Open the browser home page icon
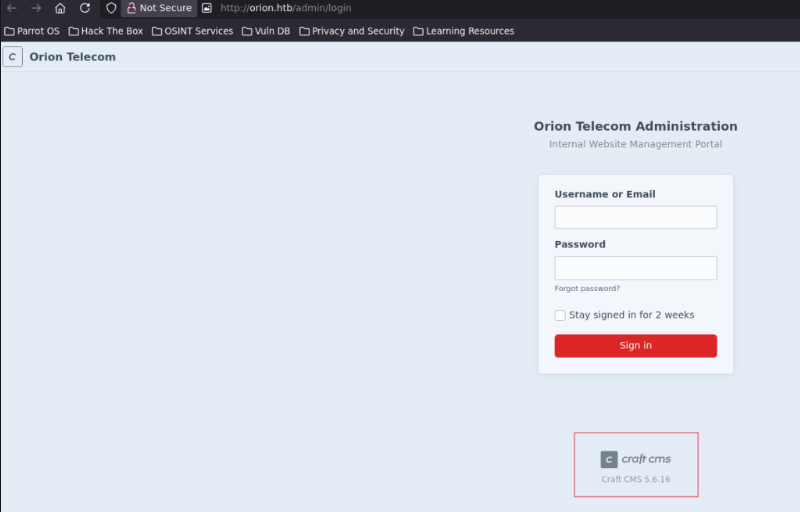 (x=60, y=8)
